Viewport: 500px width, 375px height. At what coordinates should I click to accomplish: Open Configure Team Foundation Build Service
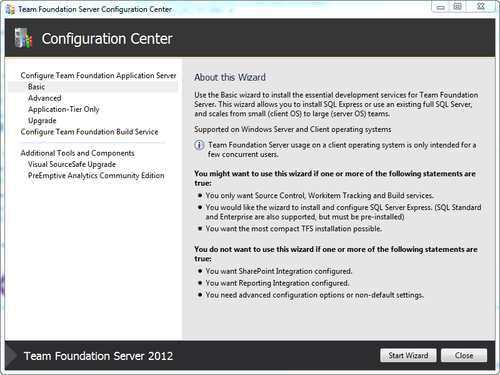[89, 132]
